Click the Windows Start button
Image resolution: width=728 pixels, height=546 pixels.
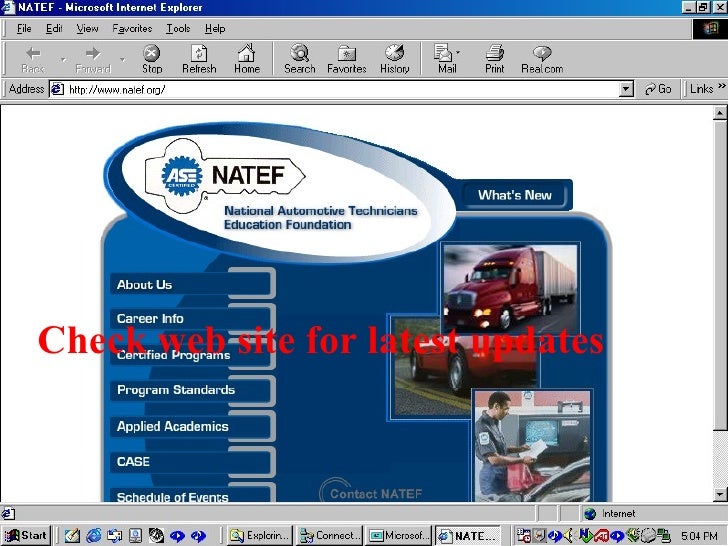click(27, 535)
